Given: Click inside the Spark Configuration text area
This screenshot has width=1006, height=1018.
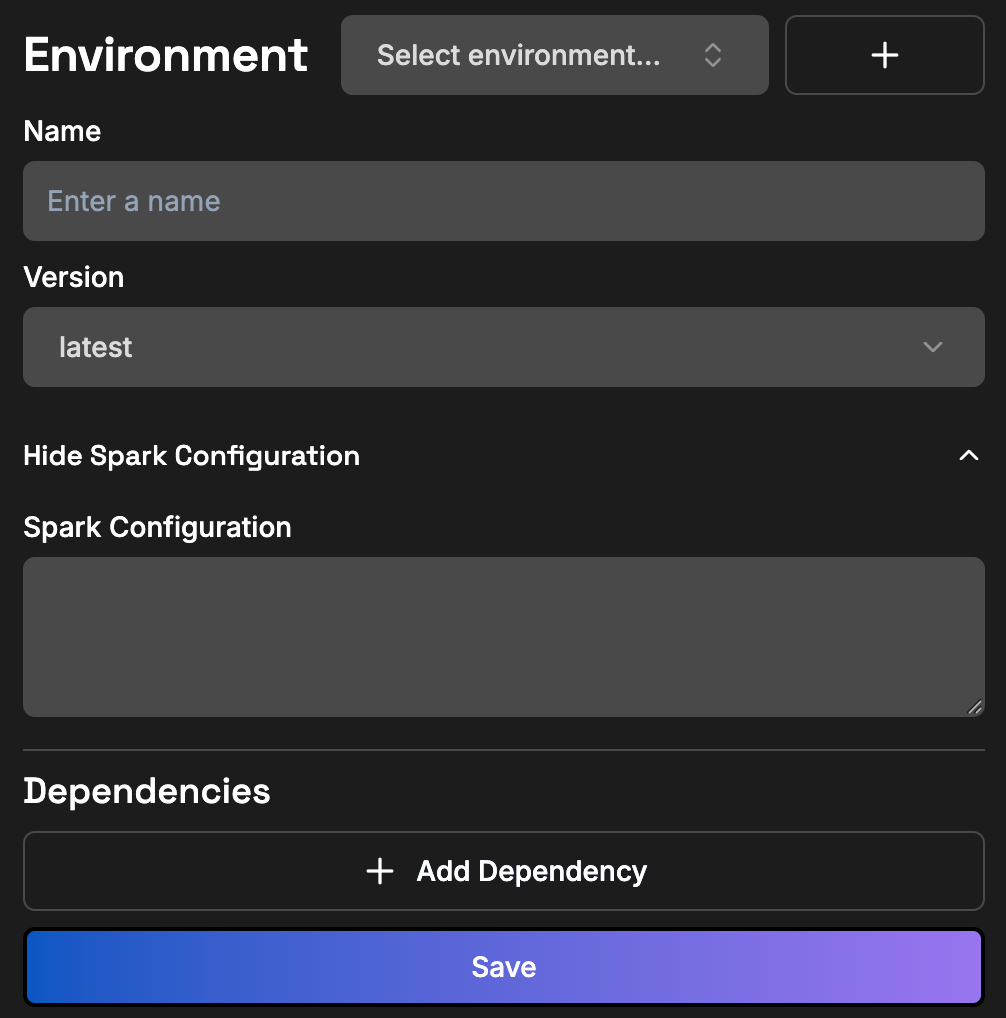Looking at the screenshot, I should (x=504, y=637).
